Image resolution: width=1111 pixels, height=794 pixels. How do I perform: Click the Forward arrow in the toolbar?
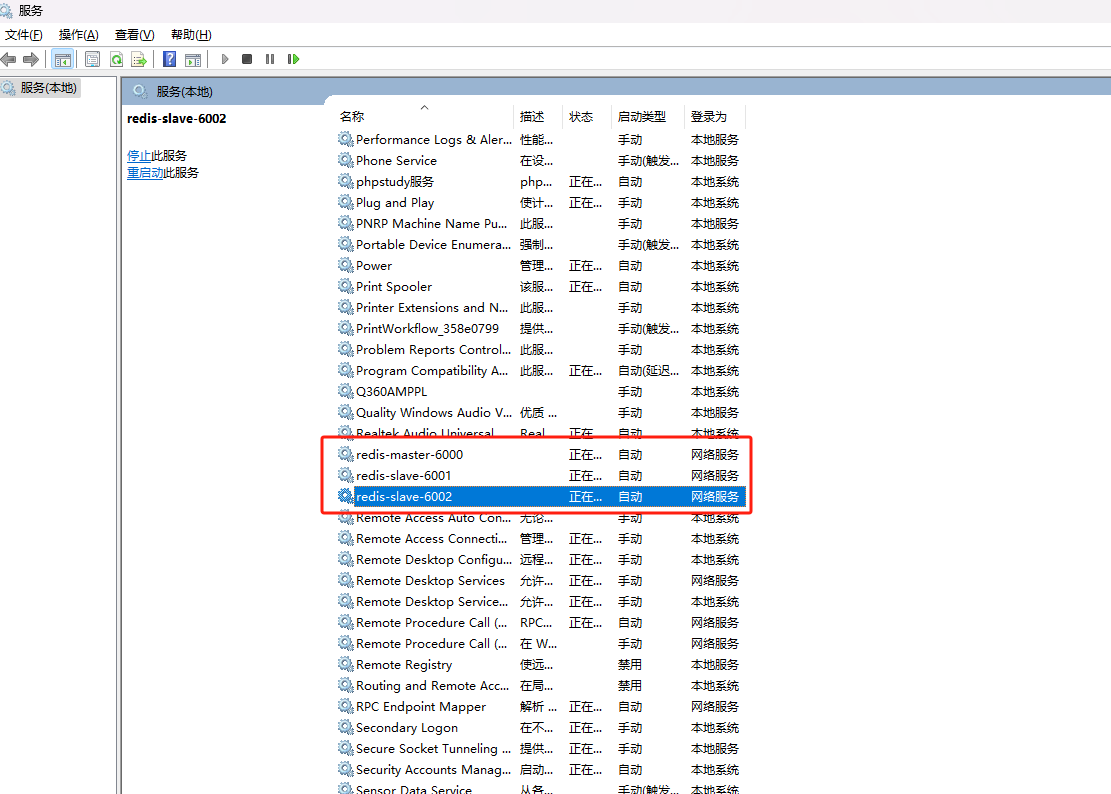[30, 59]
